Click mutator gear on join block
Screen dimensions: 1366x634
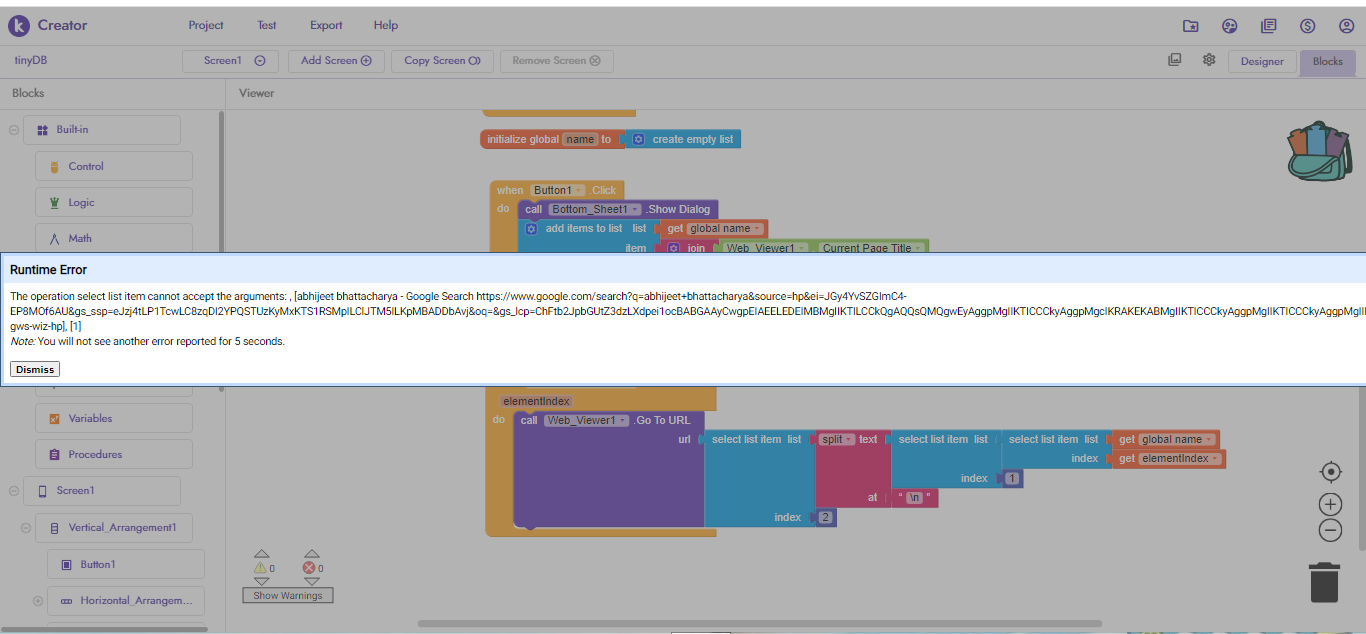[674, 248]
